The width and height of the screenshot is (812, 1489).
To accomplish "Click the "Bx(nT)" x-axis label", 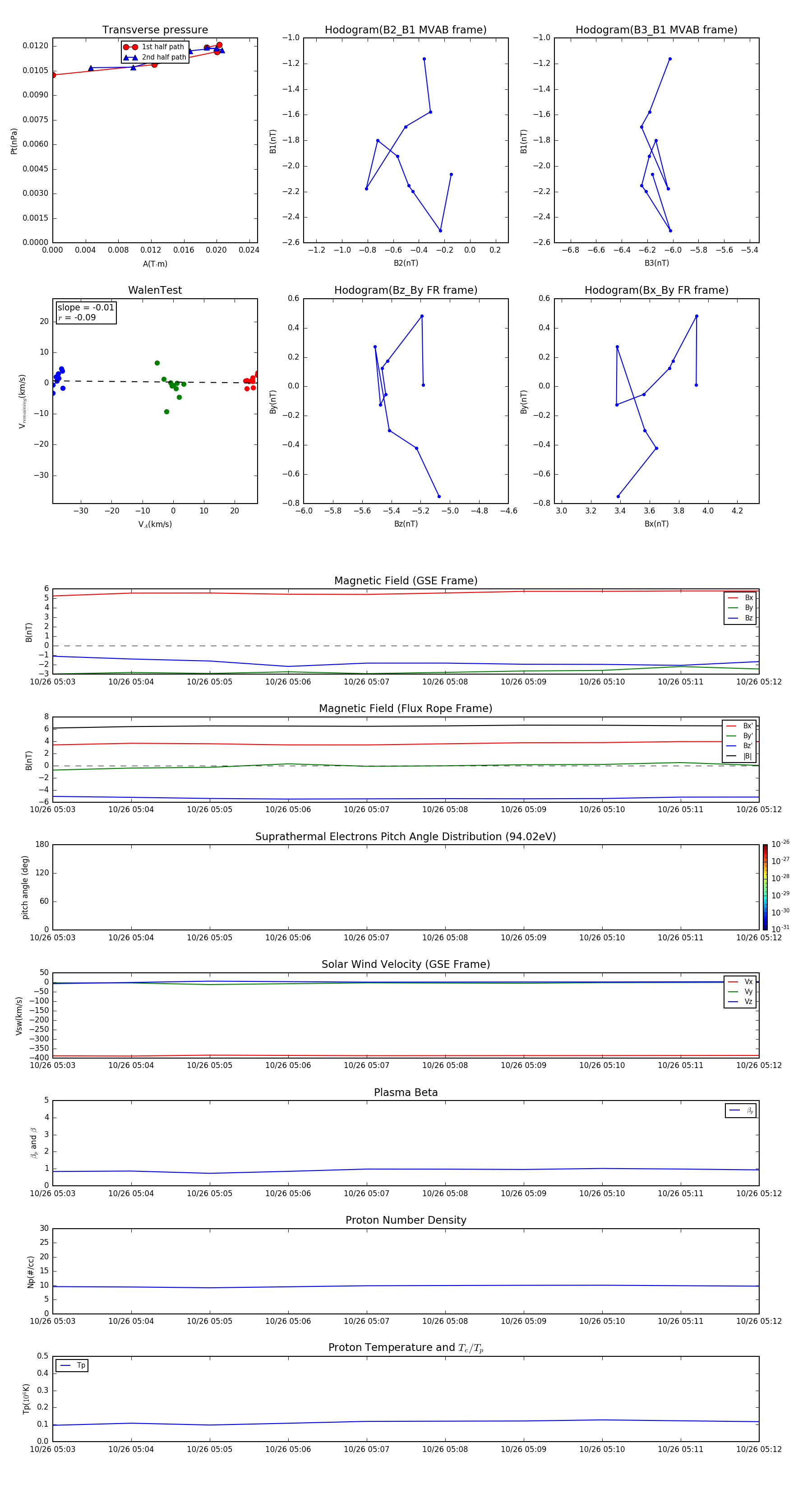I will pyautogui.click(x=656, y=524).
